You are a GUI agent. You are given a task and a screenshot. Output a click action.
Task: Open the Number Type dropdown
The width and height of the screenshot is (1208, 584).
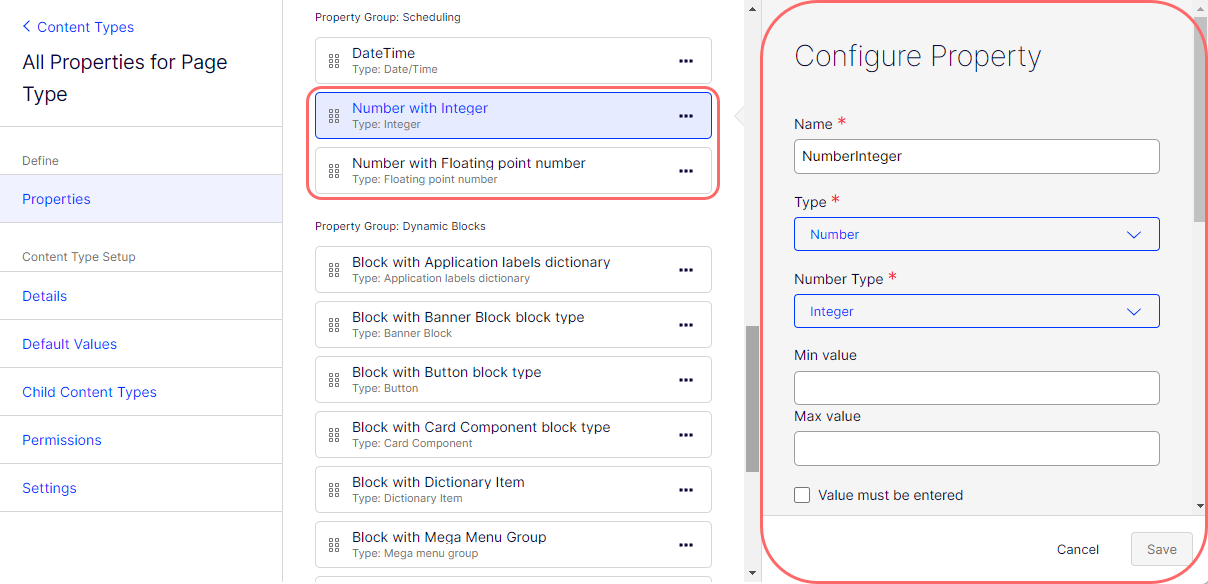[976, 311]
